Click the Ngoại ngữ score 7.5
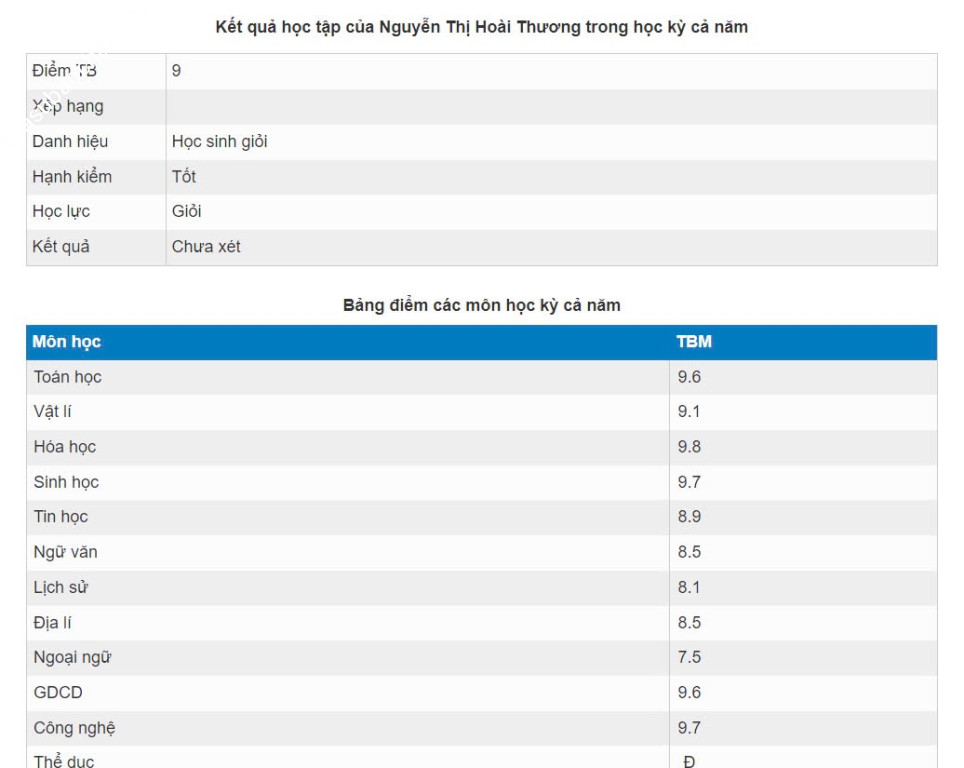This screenshot has width=964, height=768. coord(689,657)
